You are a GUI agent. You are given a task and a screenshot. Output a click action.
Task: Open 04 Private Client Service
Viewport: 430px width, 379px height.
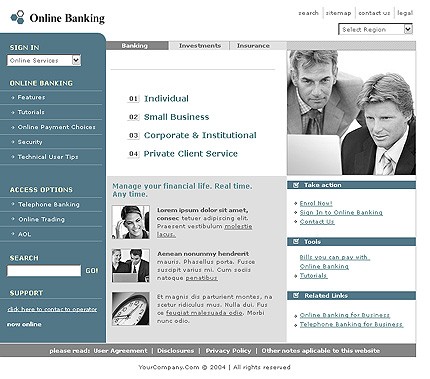183,154
